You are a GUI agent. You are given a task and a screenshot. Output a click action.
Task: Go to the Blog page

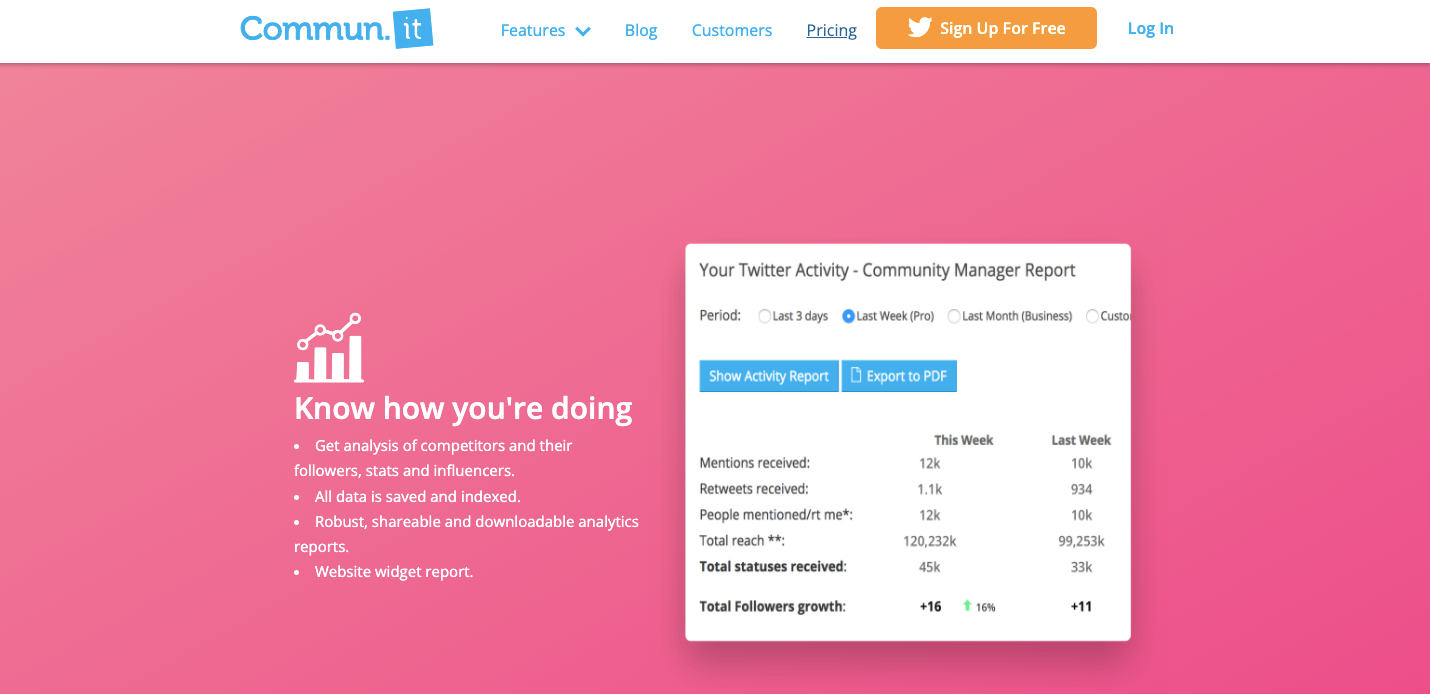[x=641, y=30]
